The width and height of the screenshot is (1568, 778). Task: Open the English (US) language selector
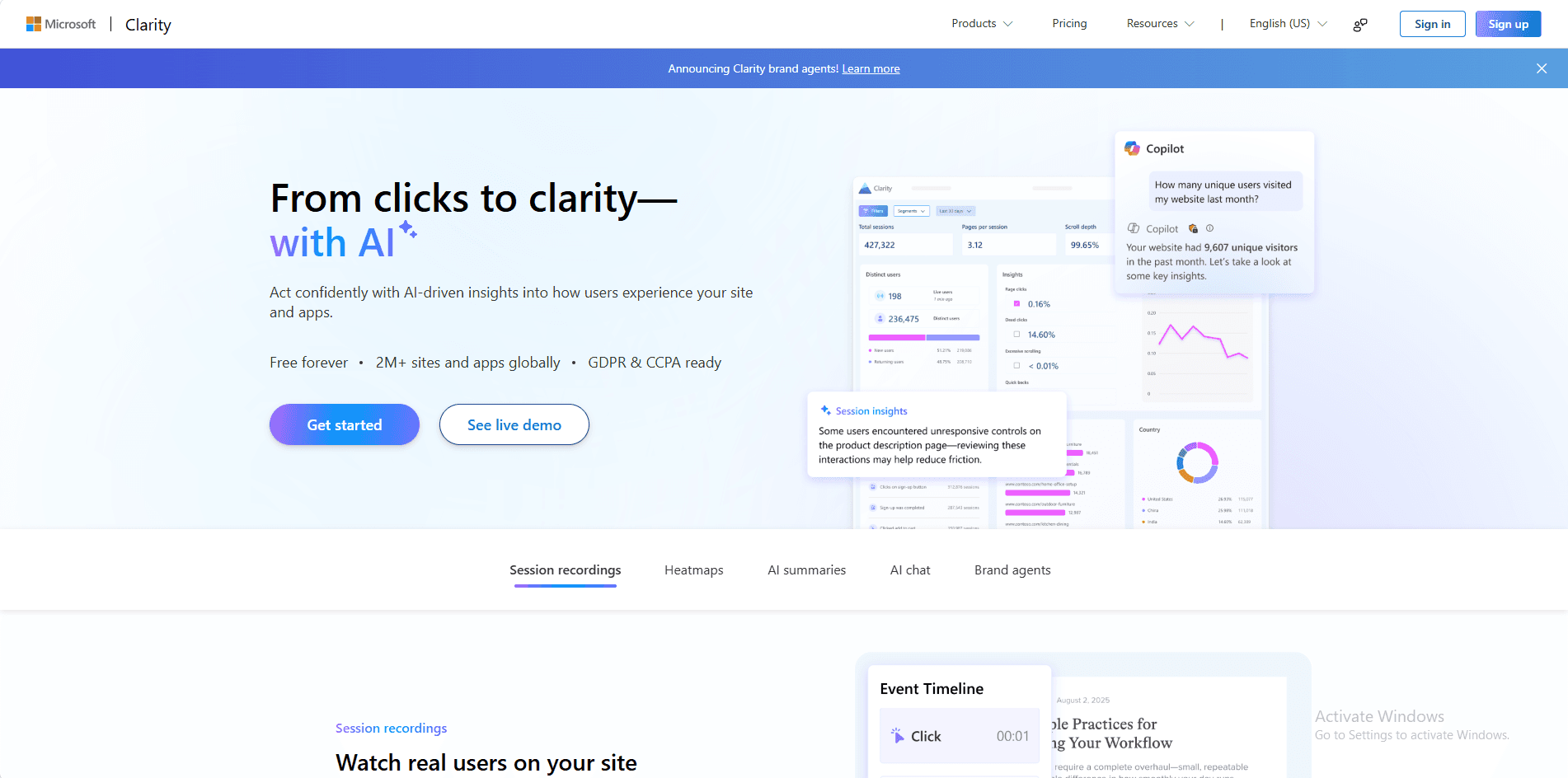point(1288,24)
